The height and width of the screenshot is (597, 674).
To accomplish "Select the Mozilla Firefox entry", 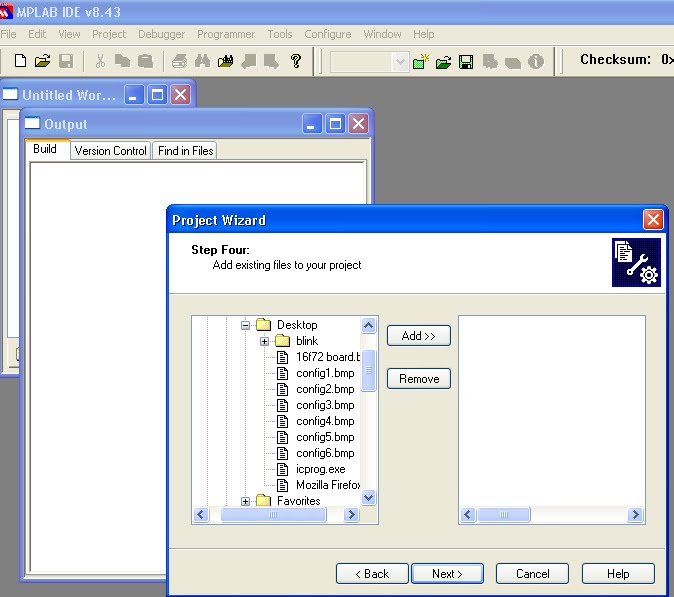I will pyautogui.click(x=328, y=485).
